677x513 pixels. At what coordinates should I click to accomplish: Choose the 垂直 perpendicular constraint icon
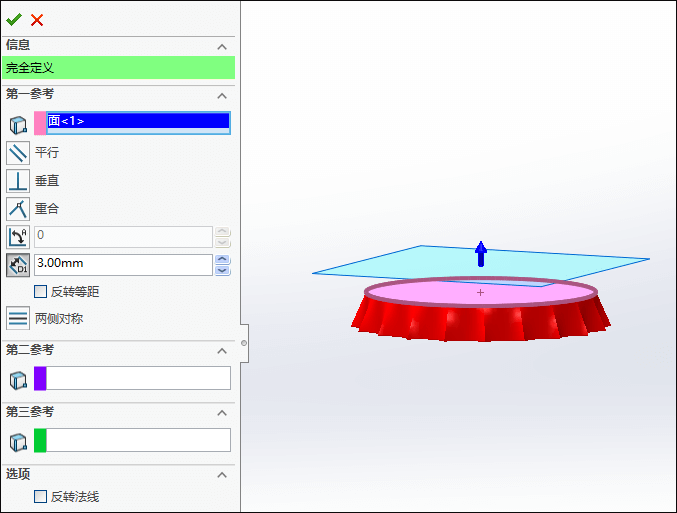(x=18, y=181)
